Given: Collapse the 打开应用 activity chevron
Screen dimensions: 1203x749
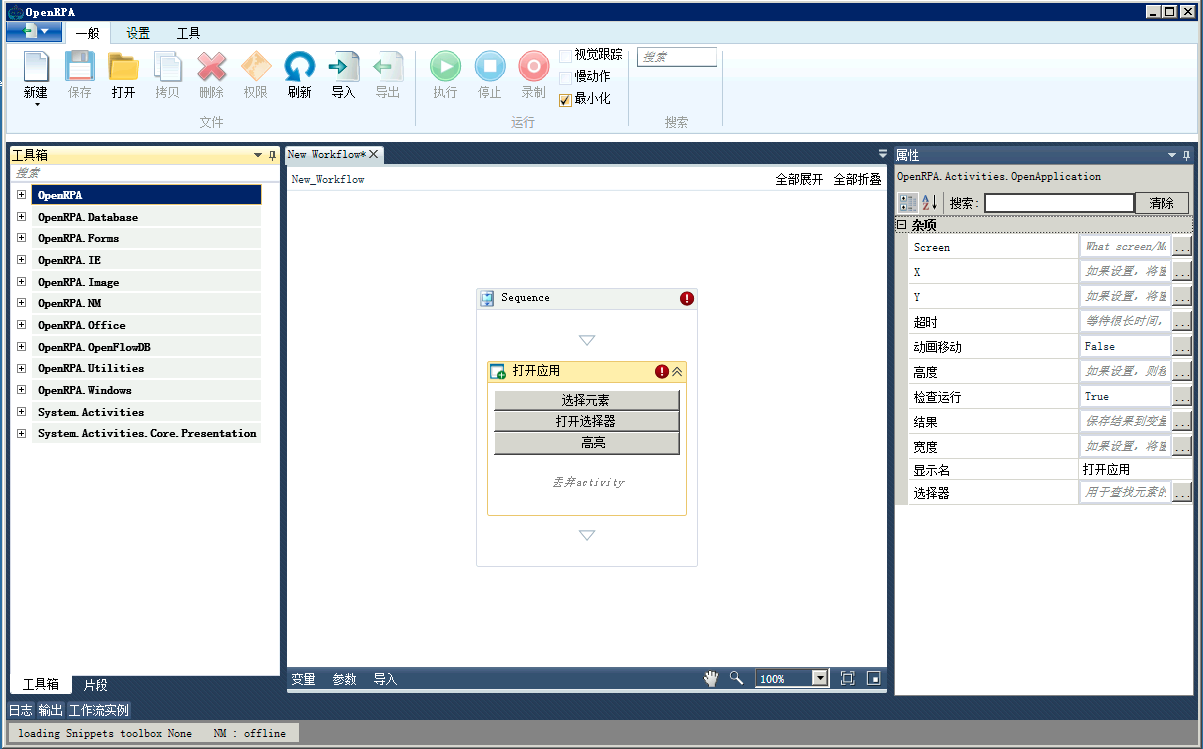Looking at the screenshot, I should click(677, 371).
